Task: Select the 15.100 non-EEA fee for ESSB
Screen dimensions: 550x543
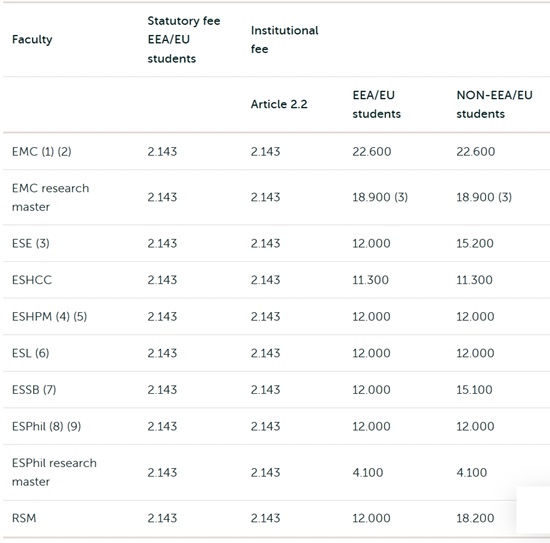Action: coord(474,390)
